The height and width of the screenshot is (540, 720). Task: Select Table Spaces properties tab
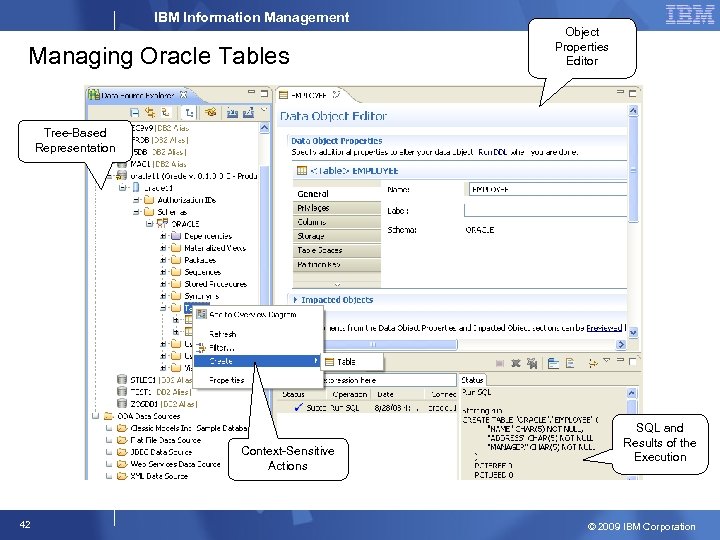click(337, 250)
